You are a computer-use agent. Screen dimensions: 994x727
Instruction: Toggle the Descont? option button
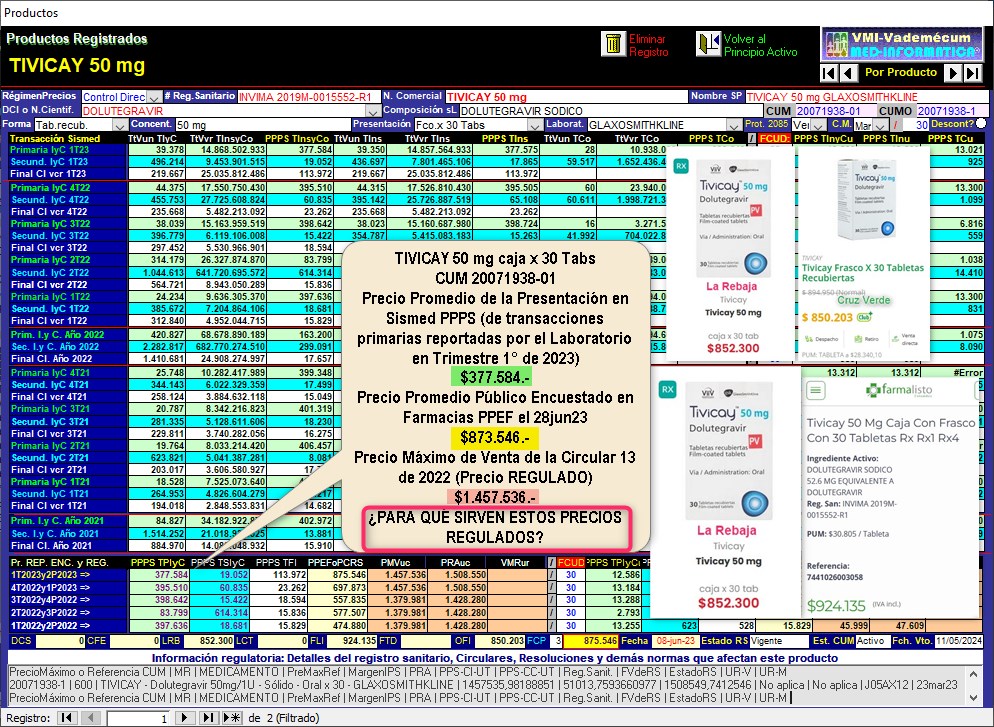pyautogui.click(x=981, y=124)
